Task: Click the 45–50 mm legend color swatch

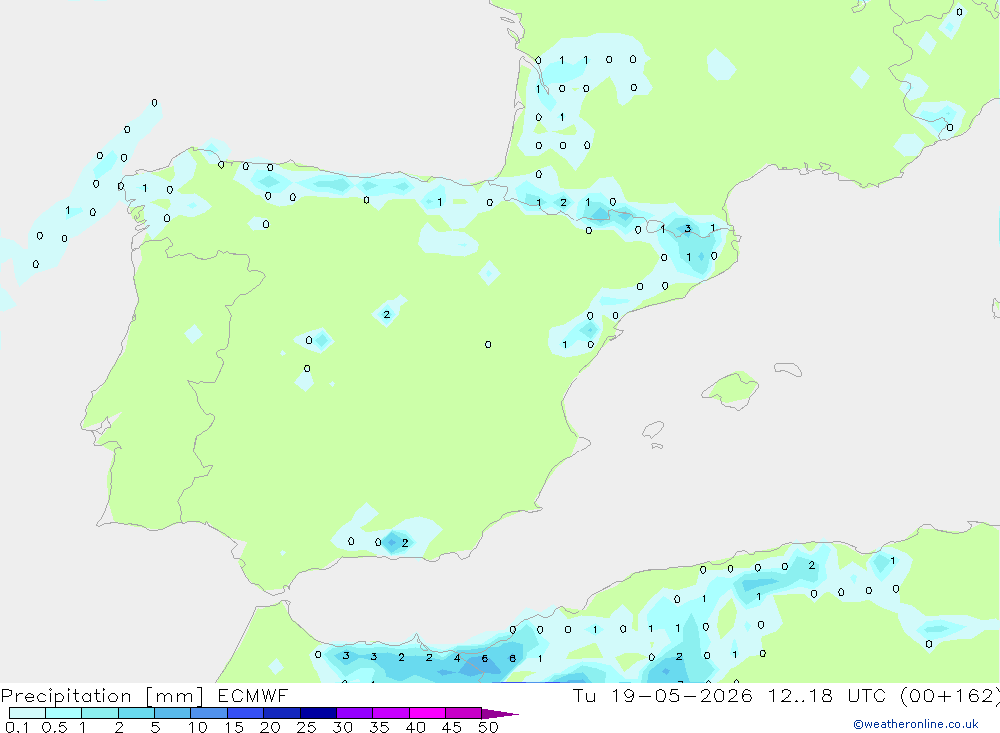Action: pyautogui.click(x=464, y=713)
